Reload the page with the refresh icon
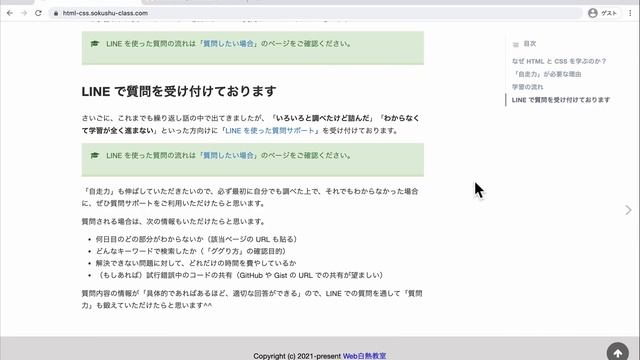Viewport: 640px width, 360px height. click(38, 13)
